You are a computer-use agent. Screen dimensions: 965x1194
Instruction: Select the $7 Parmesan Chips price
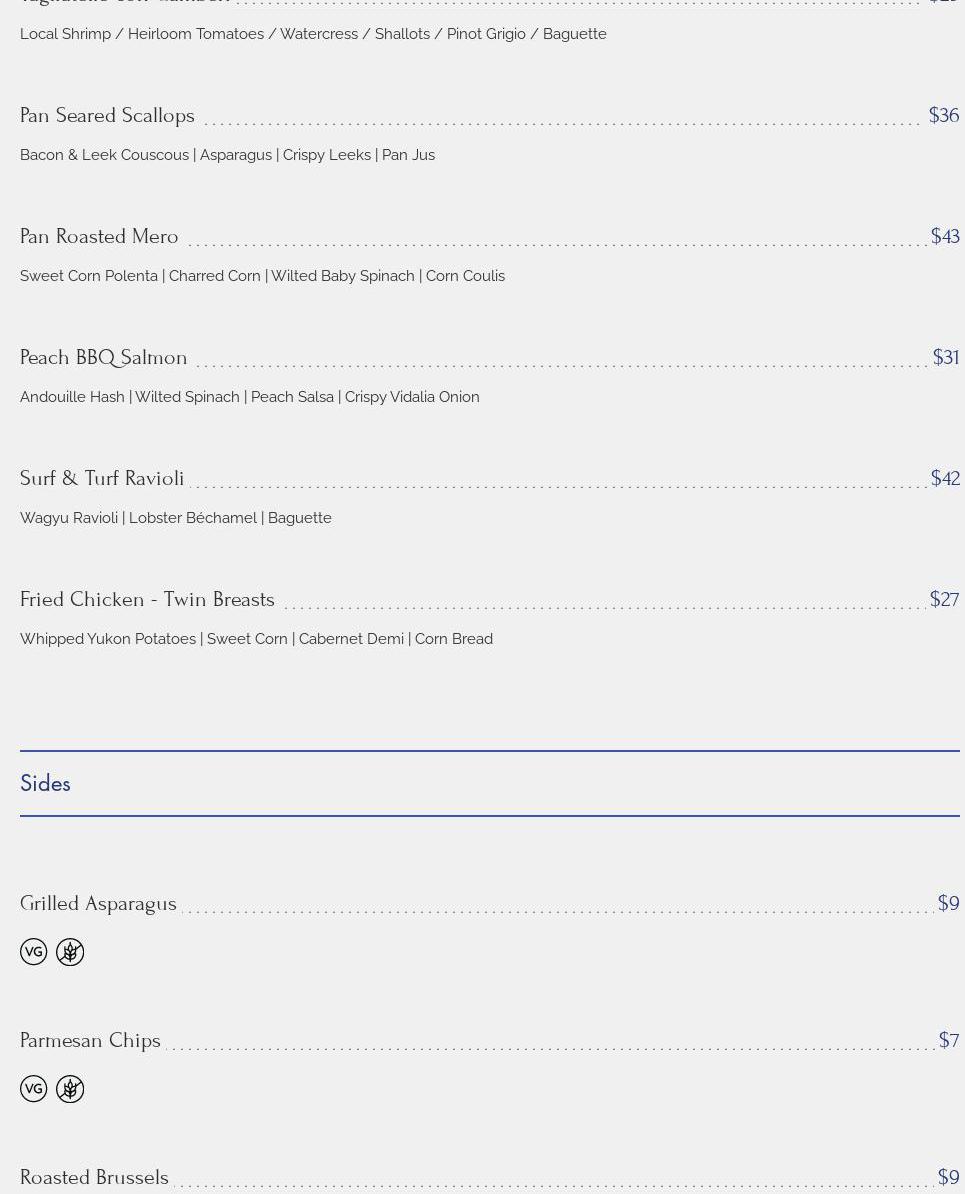[948, 1041]
